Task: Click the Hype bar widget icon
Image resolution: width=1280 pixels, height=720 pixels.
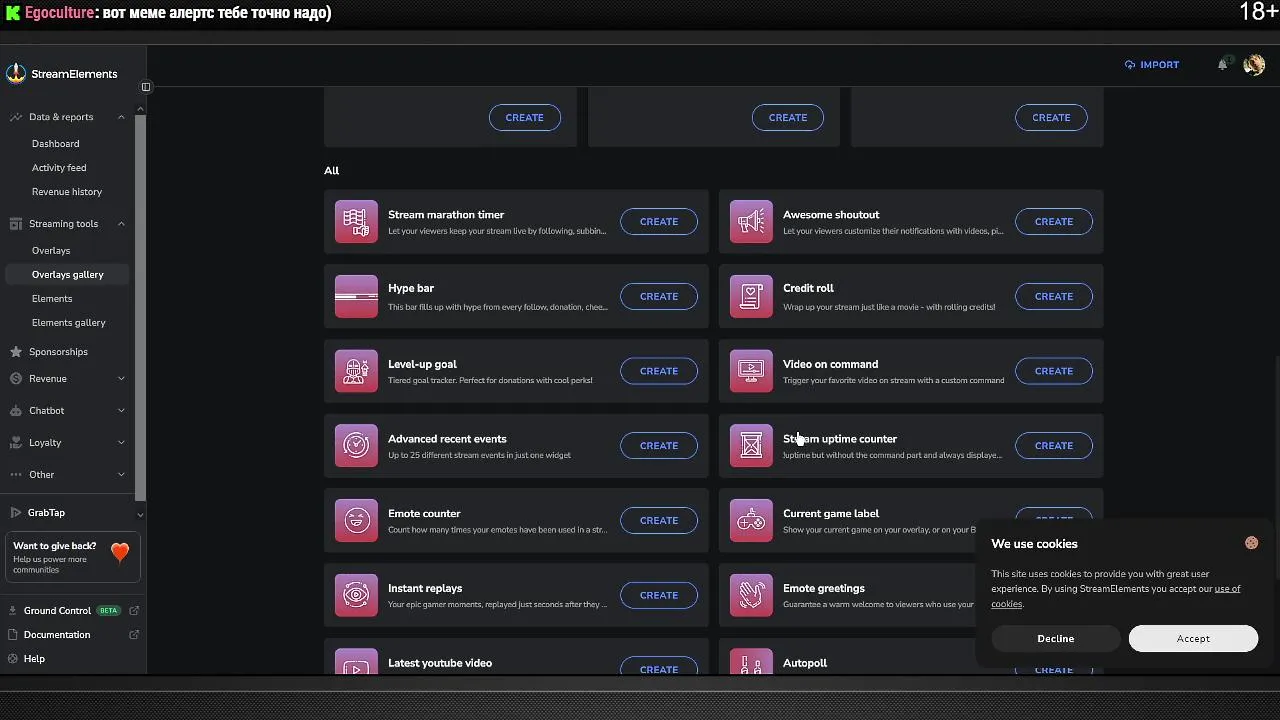Action: pyautogui.click(x=356, y=296)
